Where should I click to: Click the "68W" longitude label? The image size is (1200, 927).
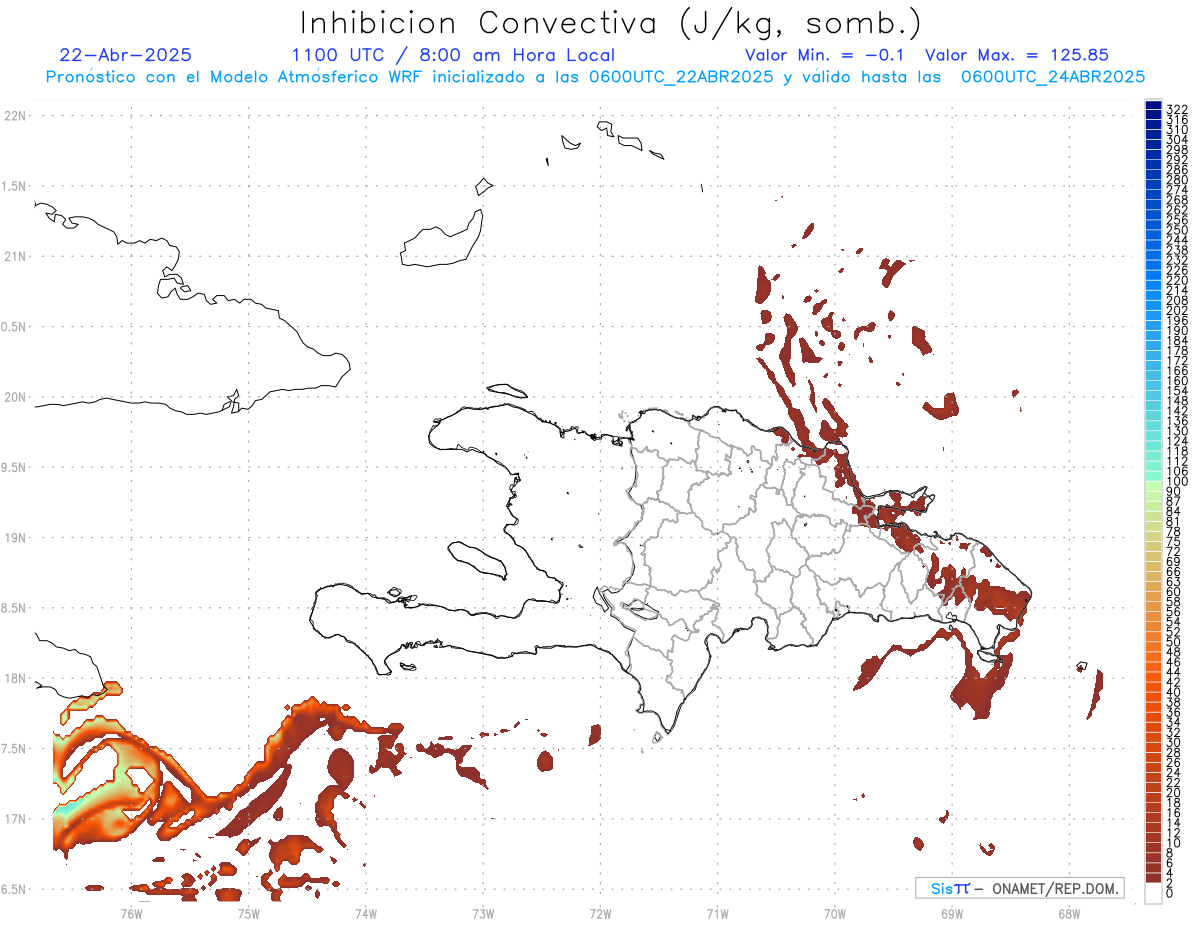[1069, 912]
